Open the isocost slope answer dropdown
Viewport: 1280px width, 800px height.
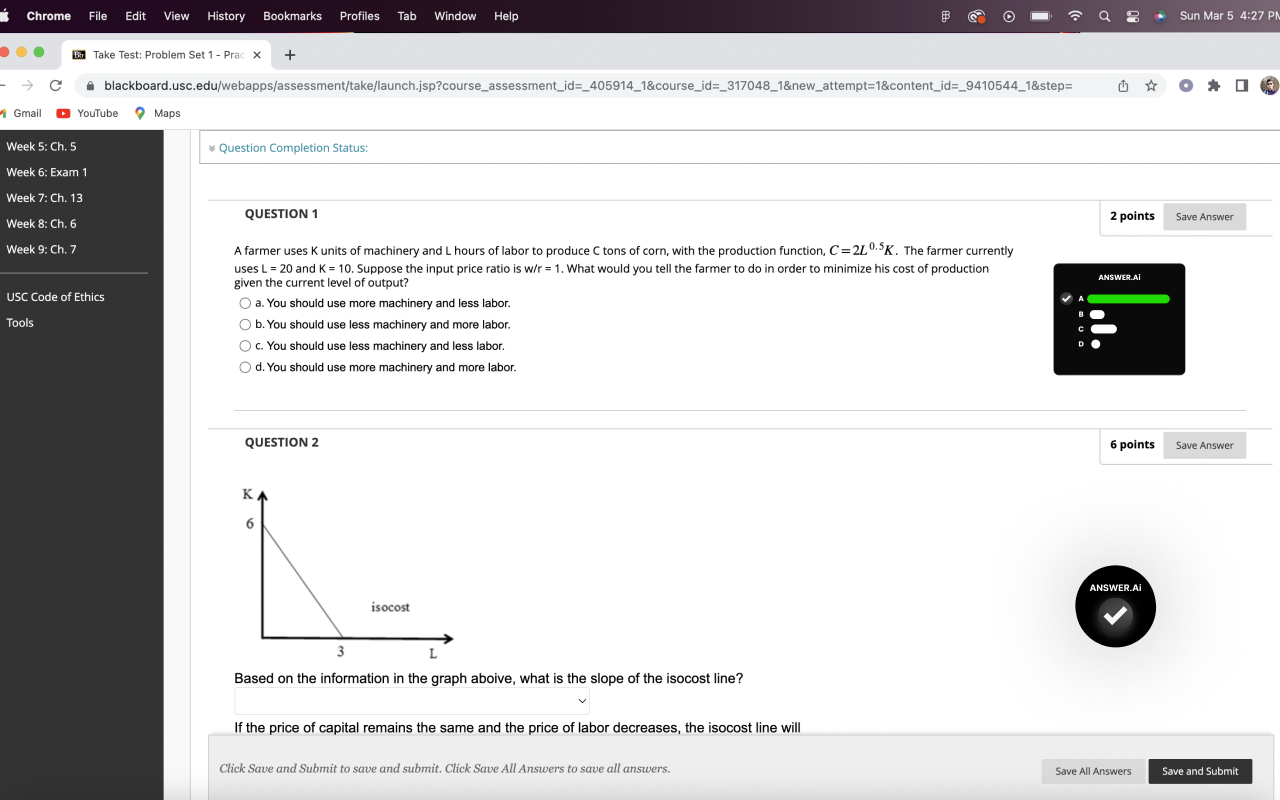[x=412, y=701]
